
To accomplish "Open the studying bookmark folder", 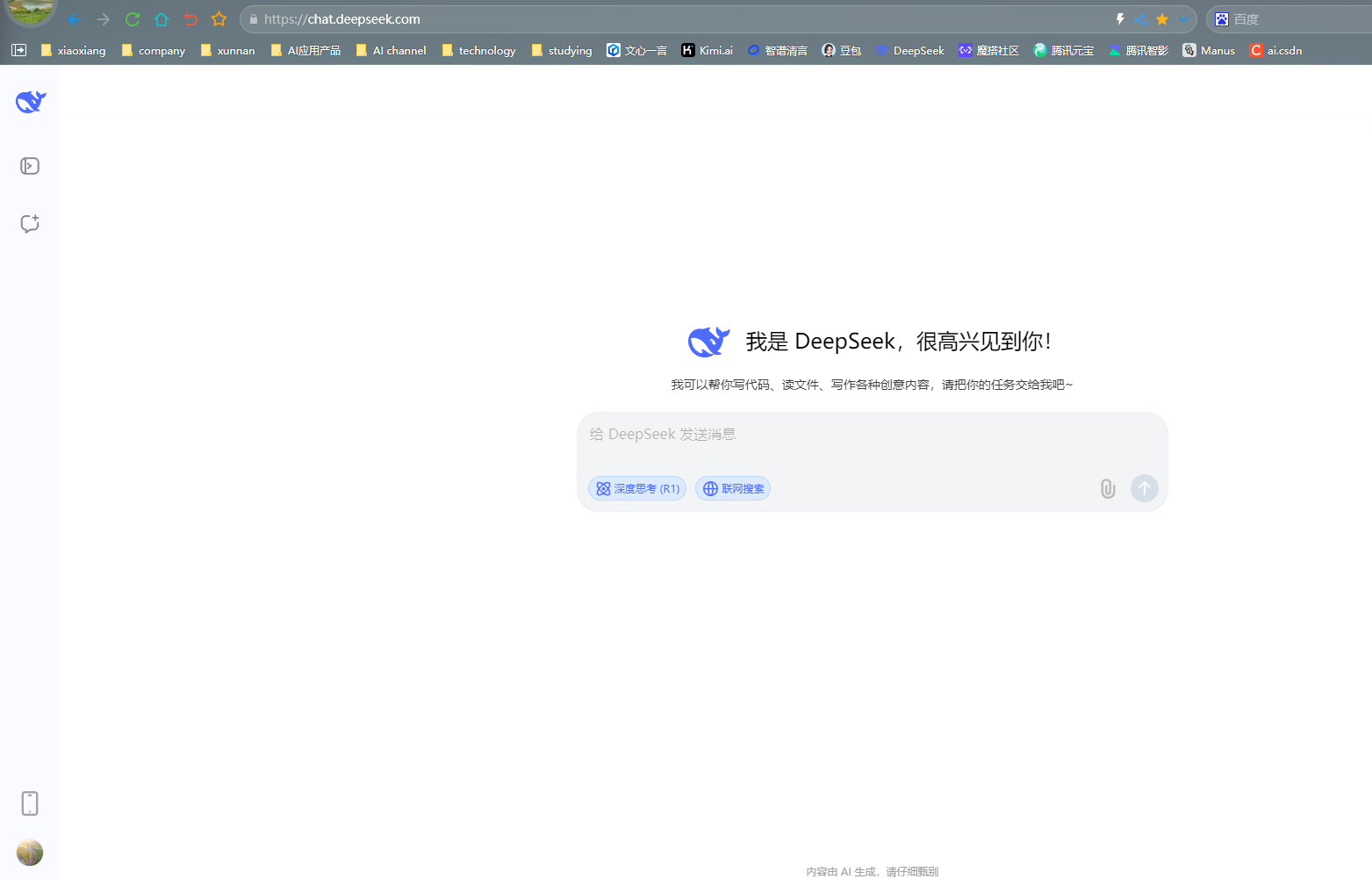I will [562, 51].
